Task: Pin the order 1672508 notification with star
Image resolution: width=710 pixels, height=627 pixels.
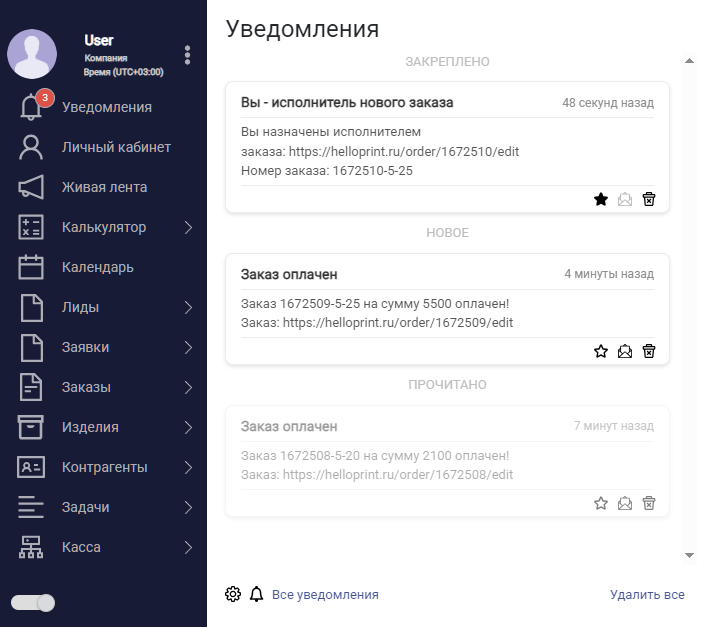Action: [601, 503]
